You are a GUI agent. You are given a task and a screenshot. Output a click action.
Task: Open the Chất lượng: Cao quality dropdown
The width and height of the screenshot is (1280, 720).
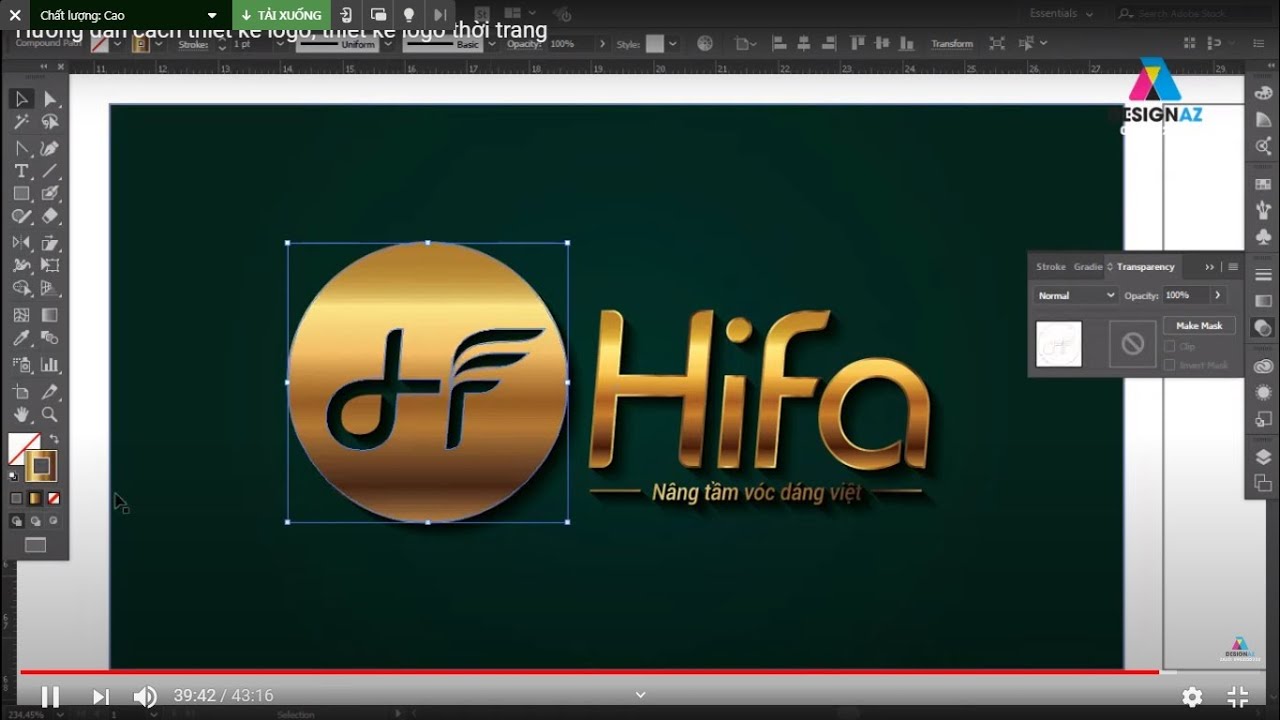(x=128, y=15)
